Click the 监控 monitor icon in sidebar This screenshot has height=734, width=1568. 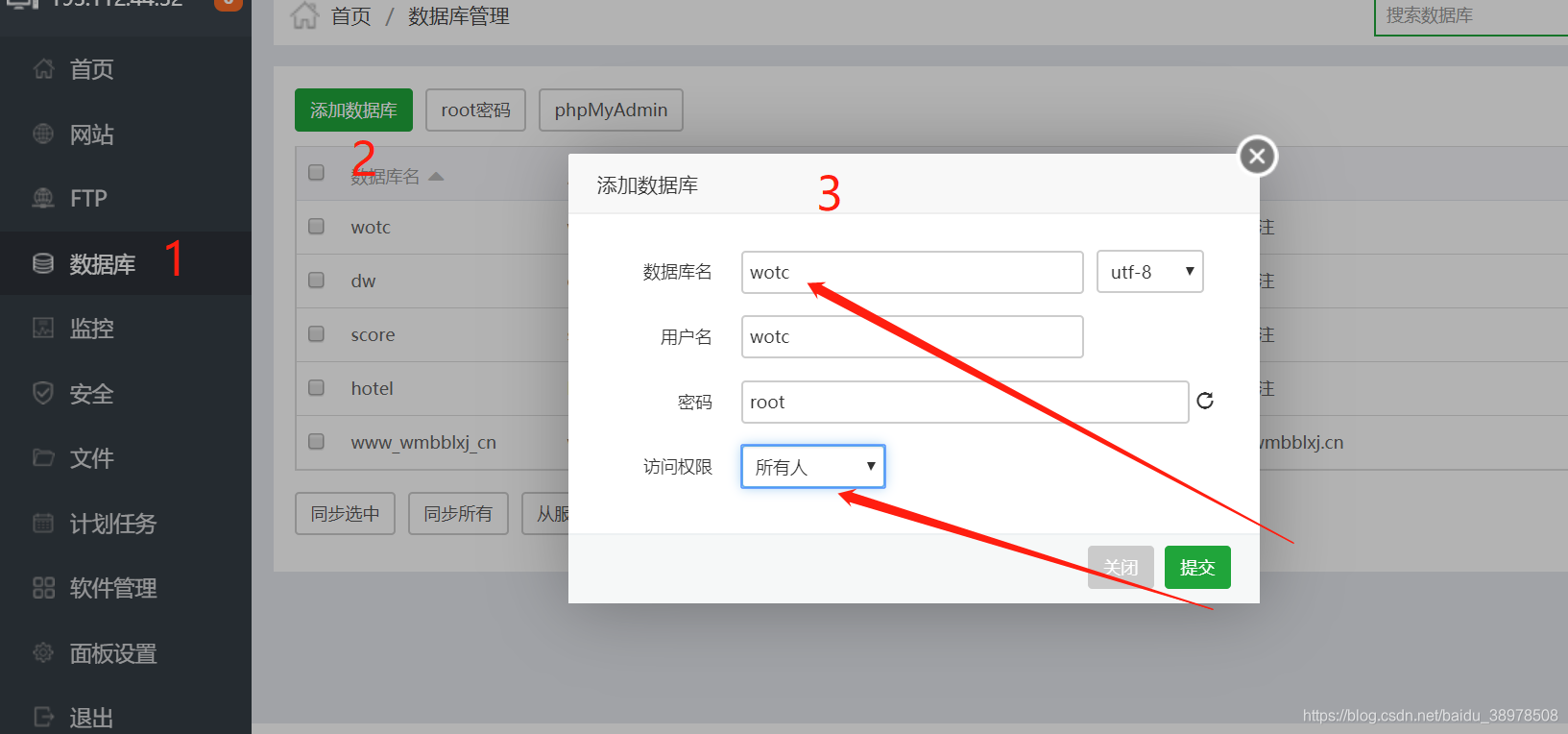[x=43, y=328]
